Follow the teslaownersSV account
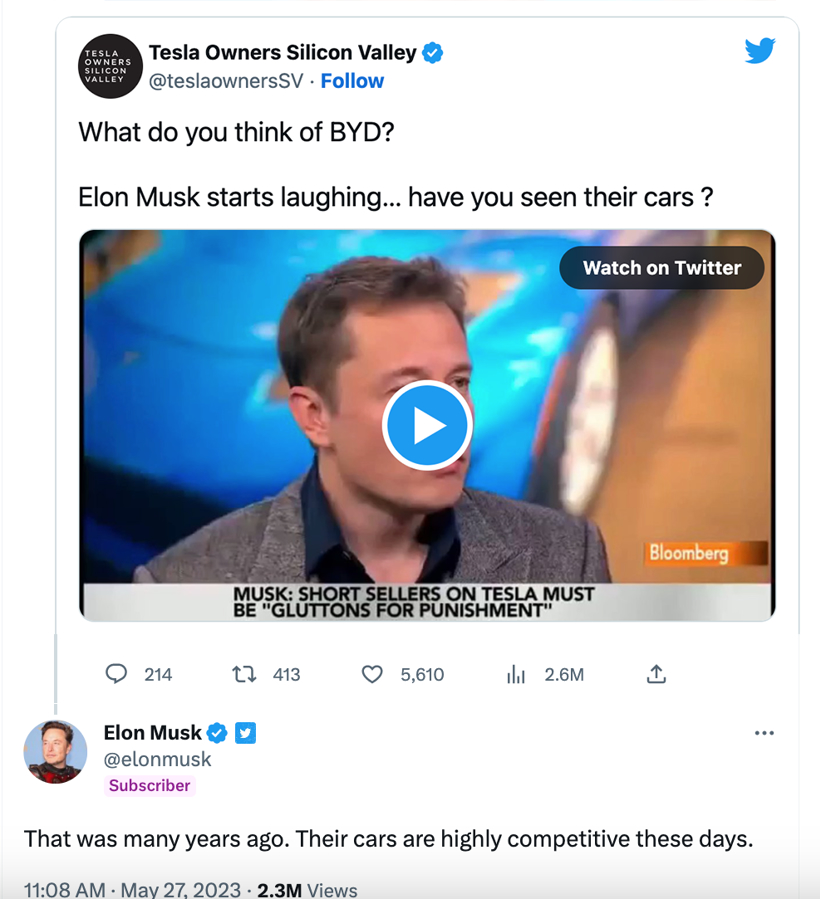Image resolution: width=820 pixels, height=899 pixels. (352, 81)
